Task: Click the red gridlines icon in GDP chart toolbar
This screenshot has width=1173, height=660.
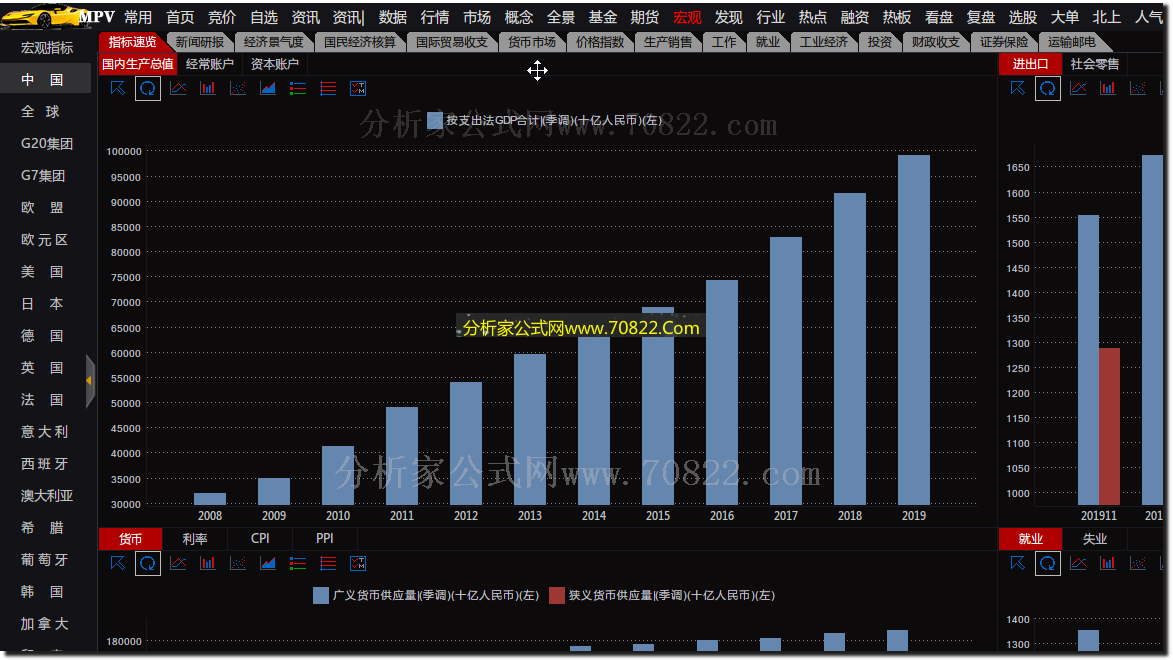Action: point(328,88)
